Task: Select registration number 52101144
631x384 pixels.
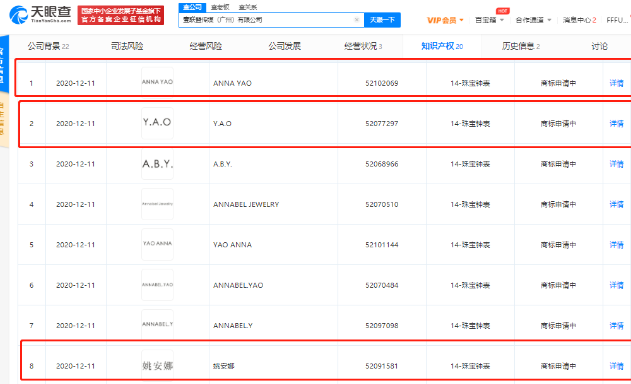Action: coord(381,245)
